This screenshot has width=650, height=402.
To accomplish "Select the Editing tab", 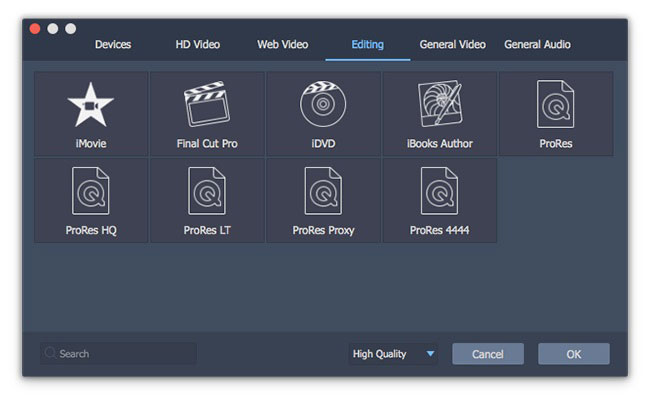I will [368, 44].
